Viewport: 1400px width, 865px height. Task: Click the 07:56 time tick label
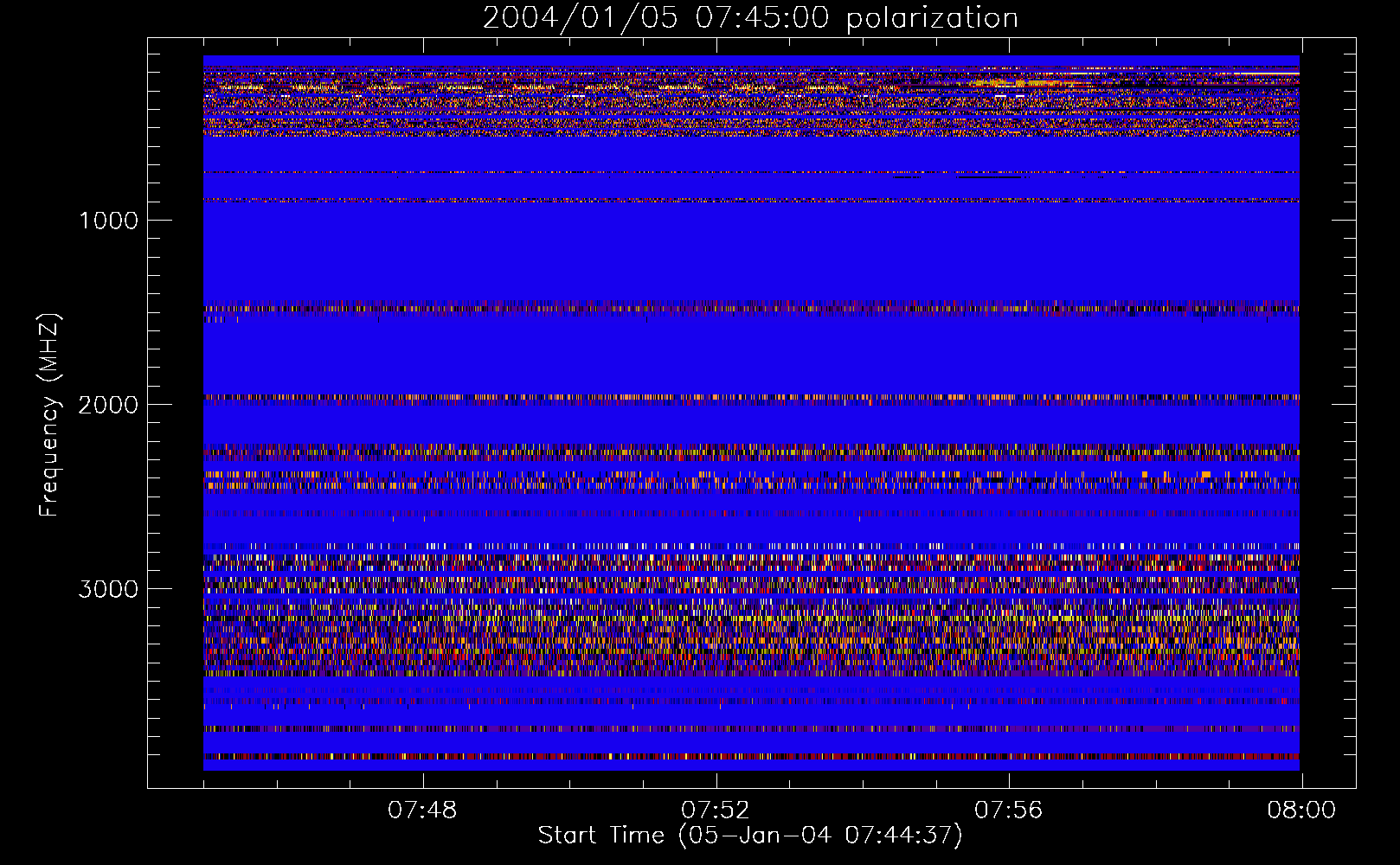tap(1009, 811)
